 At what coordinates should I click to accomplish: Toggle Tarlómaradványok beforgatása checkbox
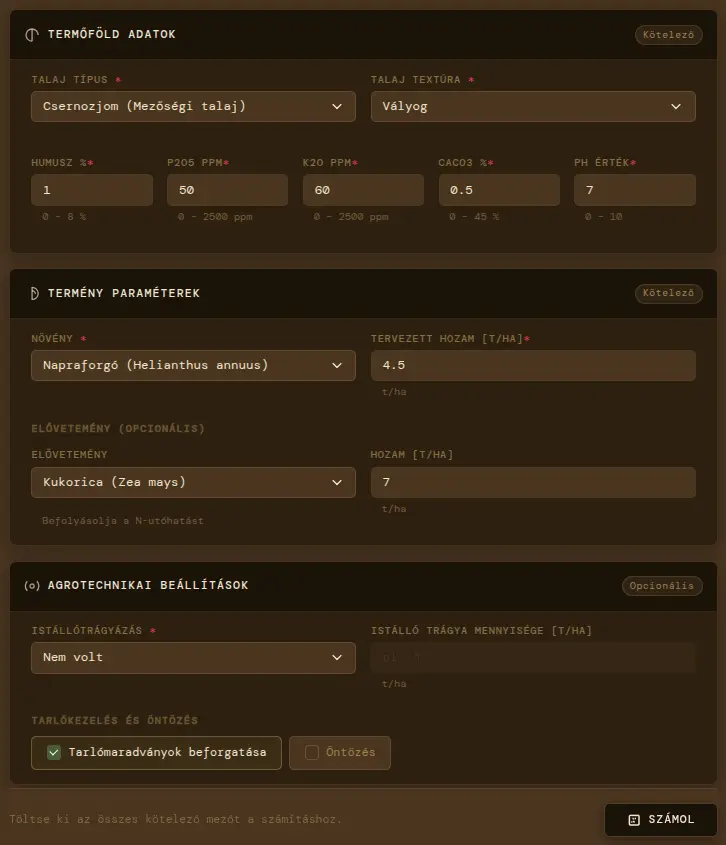[x=55, y=752]
